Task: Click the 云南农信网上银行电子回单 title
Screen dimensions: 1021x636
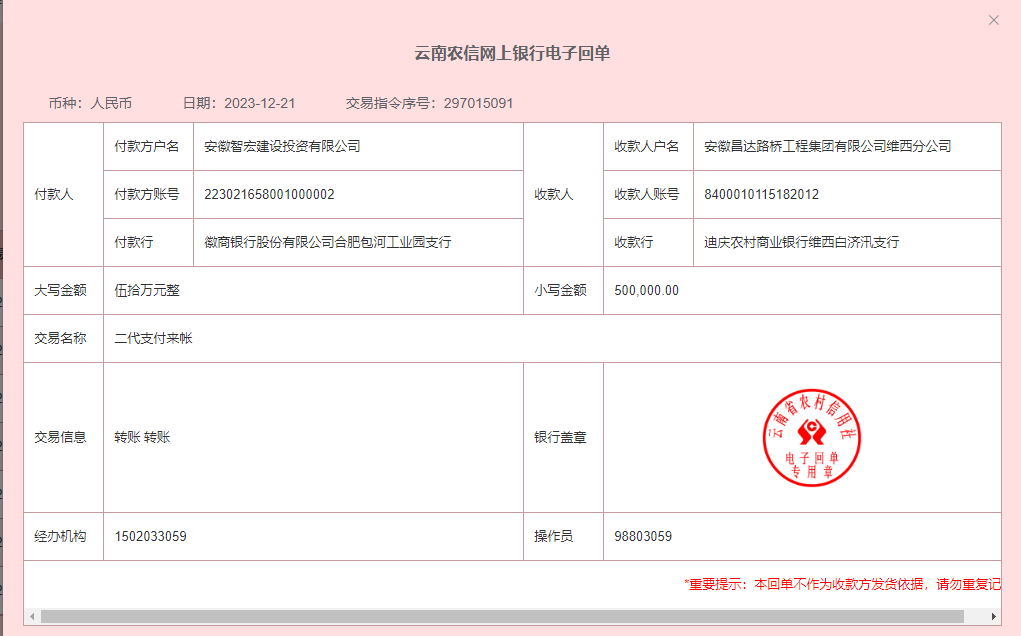Action: 512,53
